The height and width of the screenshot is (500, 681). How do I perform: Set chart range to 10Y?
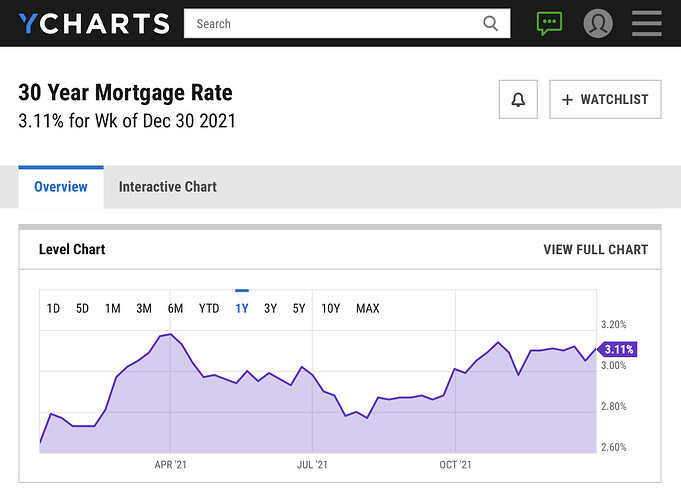(331, 308)
